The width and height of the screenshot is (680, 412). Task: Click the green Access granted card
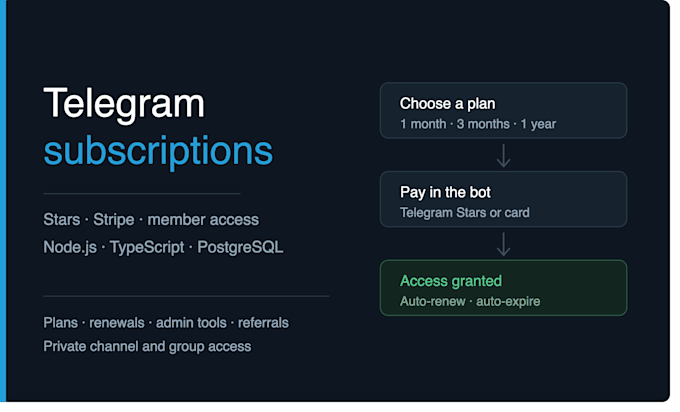pos(503,288)
